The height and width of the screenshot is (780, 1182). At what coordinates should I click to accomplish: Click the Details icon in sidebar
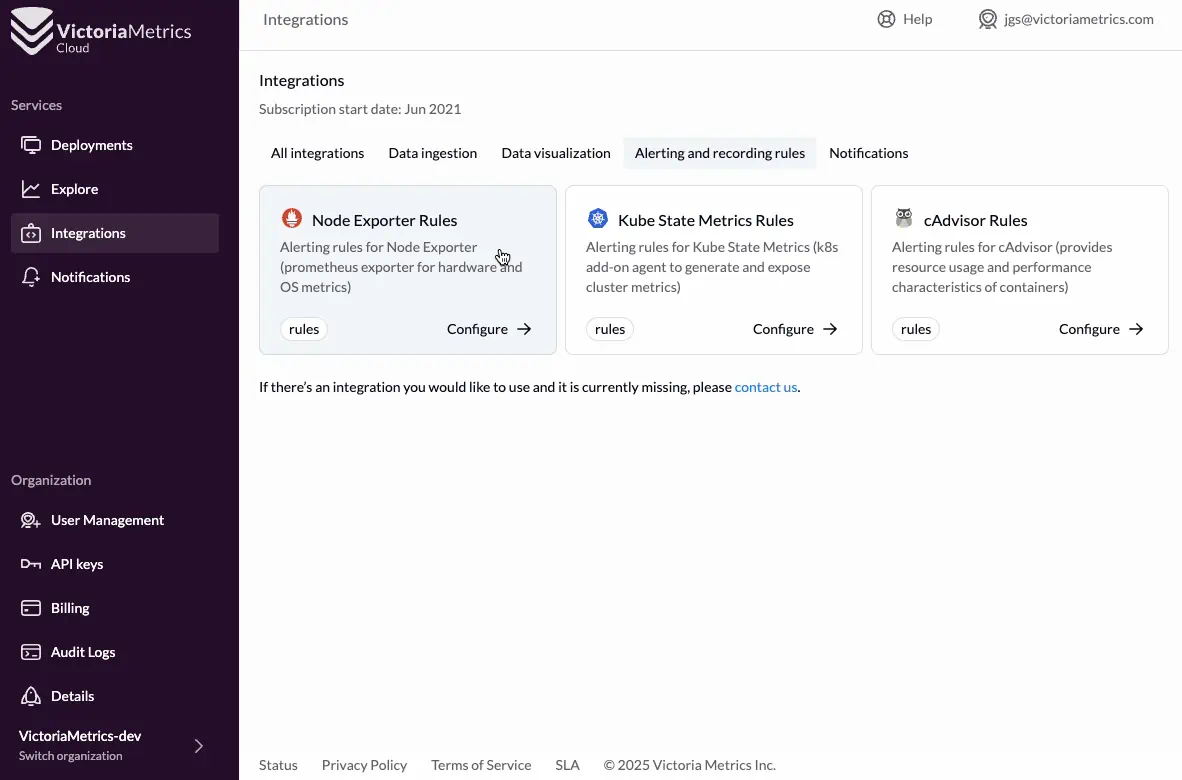click(31, 696)
